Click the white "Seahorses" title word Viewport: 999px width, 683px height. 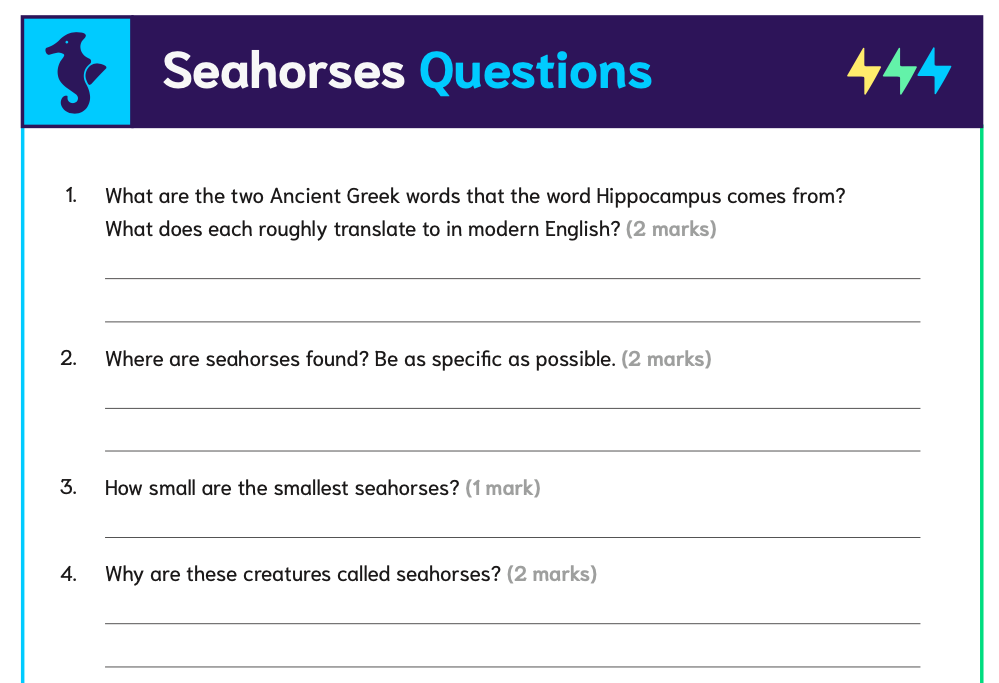(283, 71)
